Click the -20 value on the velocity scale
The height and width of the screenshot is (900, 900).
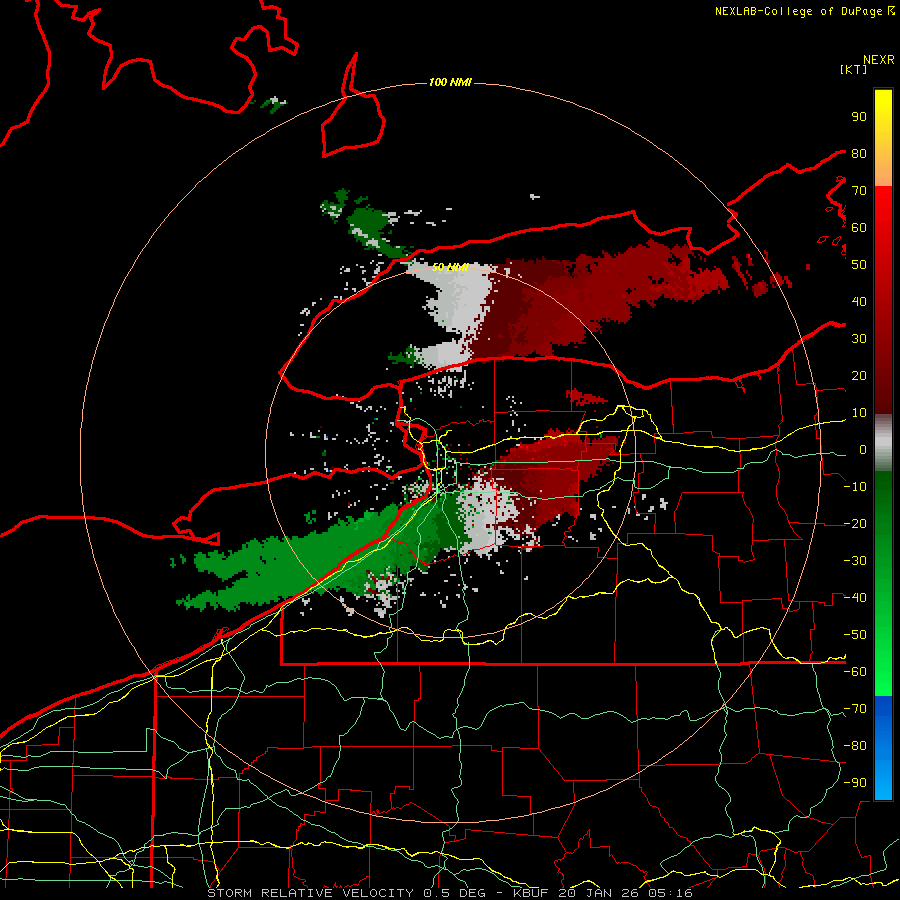855,524
